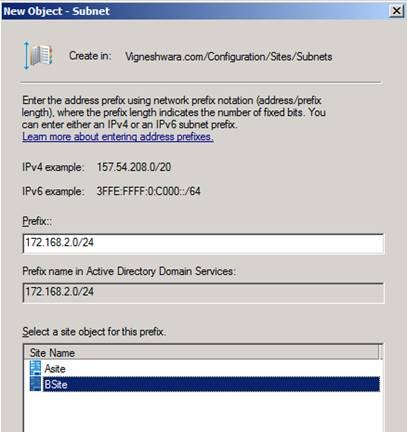
Task: Click the Prefix name in Active Directory Domain Services label
Action: (x=129, y=271)
